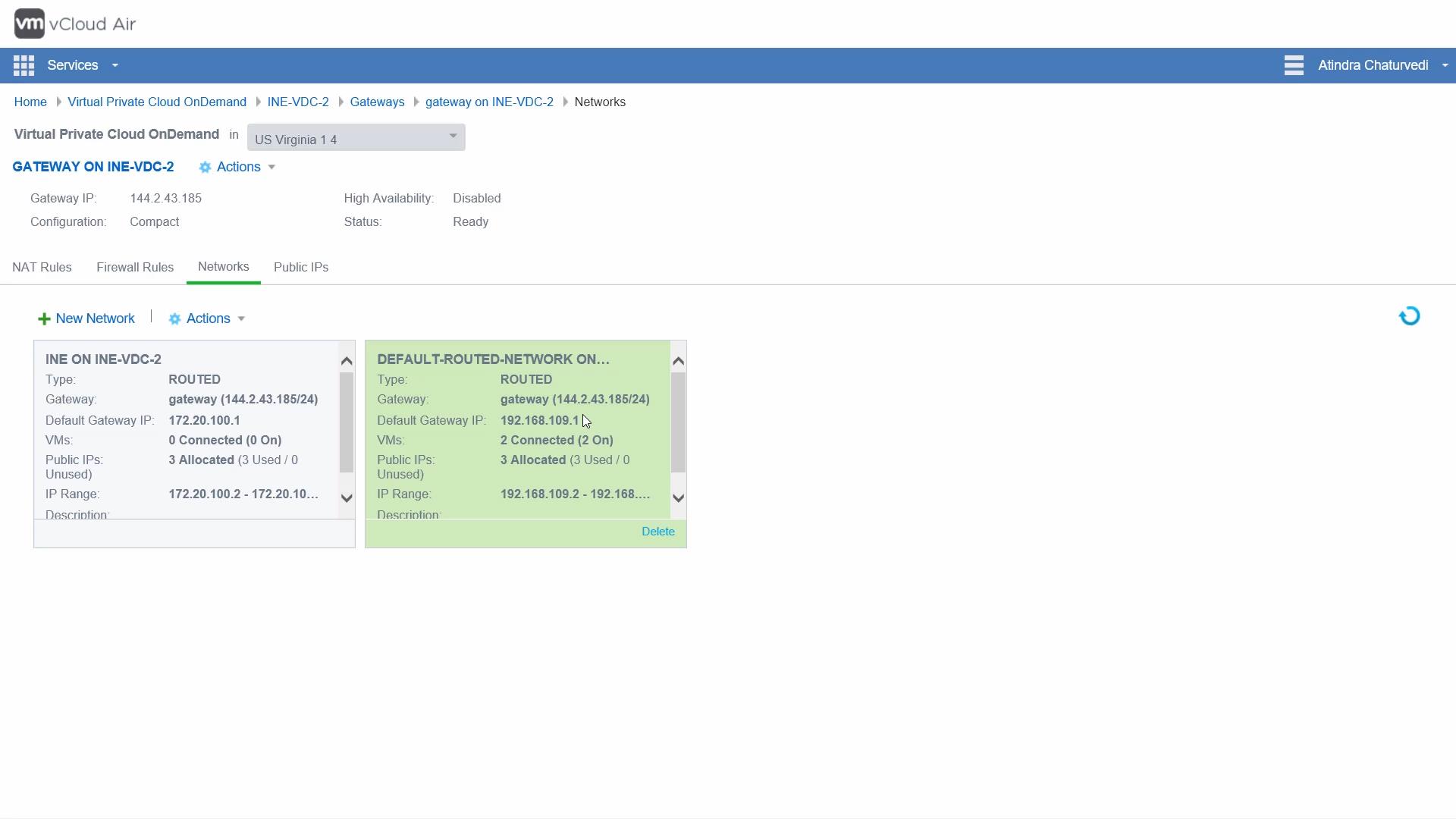
Task: Click scrollbar thumb in default routed network card
Action: tap(679, 422)
